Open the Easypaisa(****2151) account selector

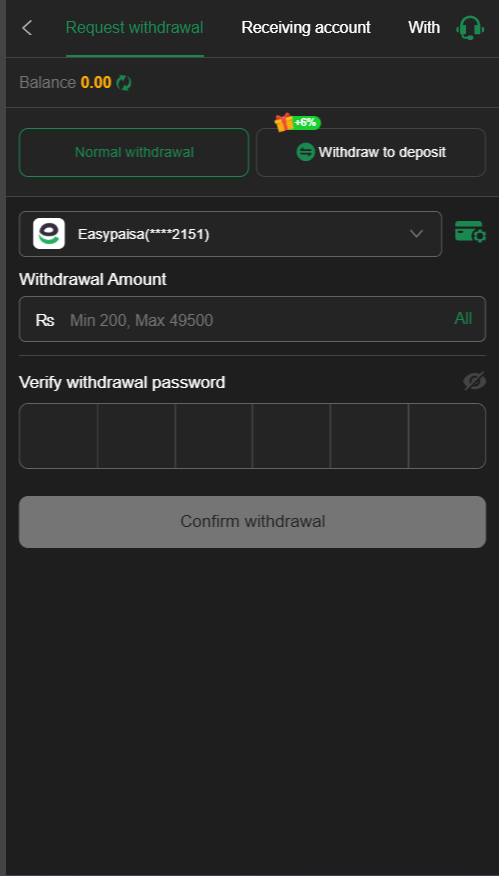[230, 234]
